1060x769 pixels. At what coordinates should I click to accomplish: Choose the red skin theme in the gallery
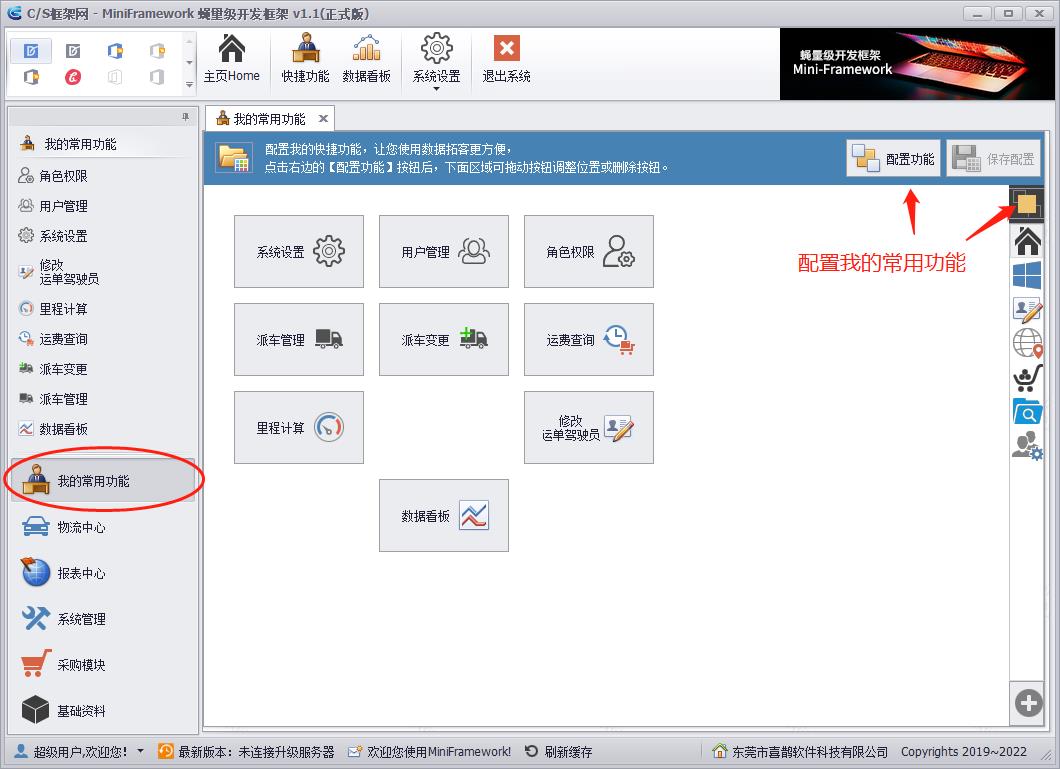coord(73,77)
